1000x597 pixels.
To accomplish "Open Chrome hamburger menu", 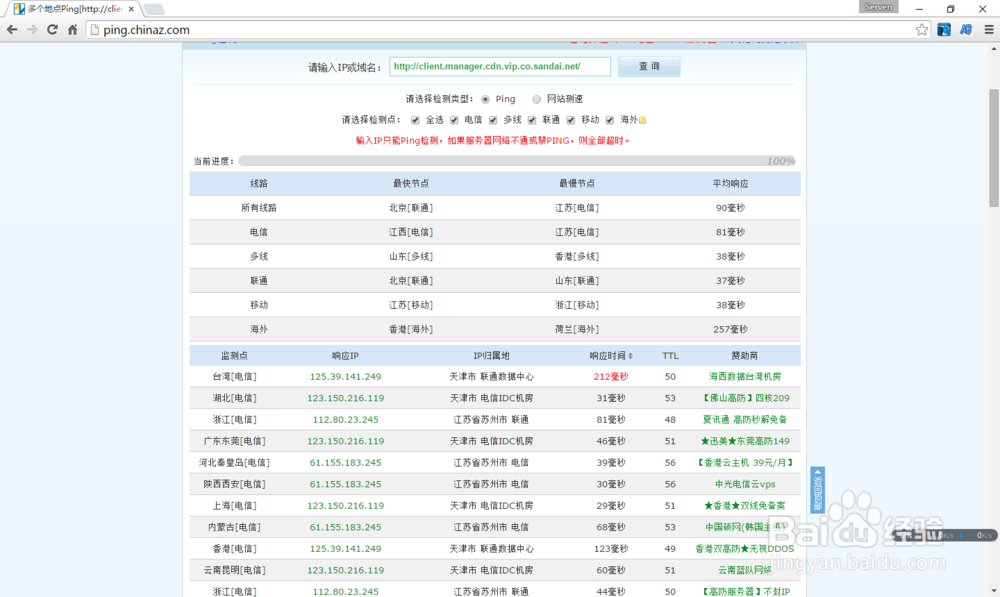I will coord(989,29).
